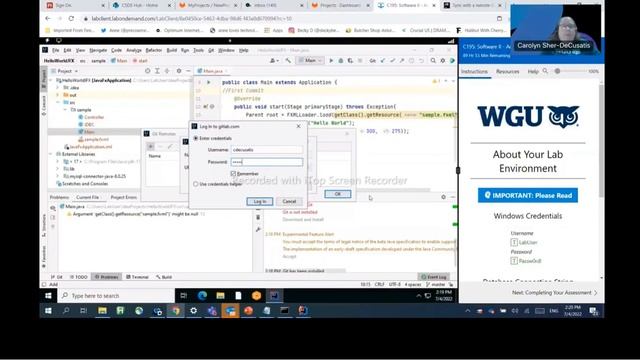
Task: Run the Main configuration with the green play icon
Action: point(331,61)
